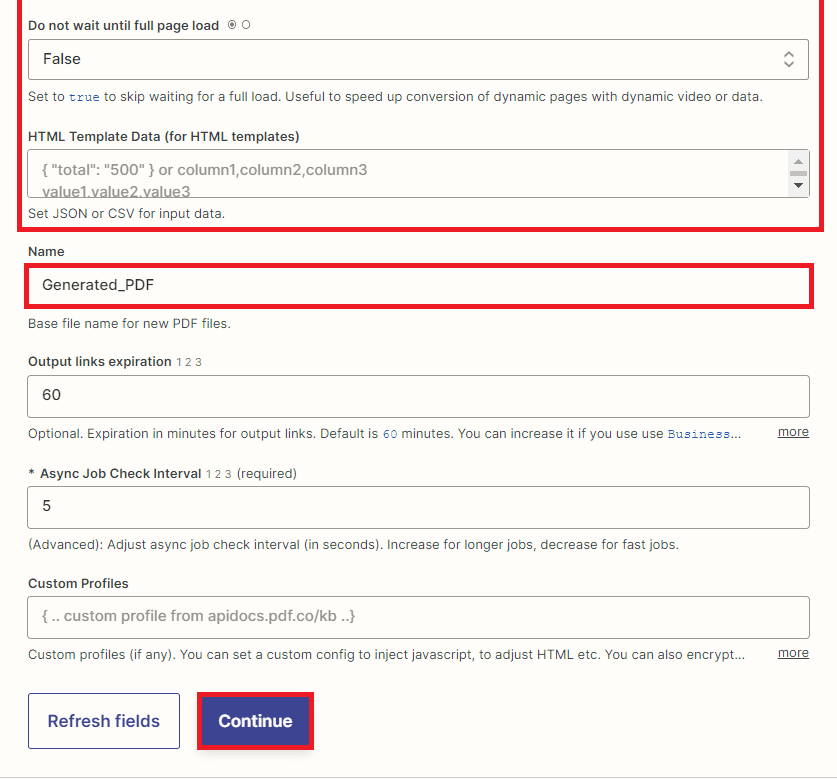Viewport: 837px width, 779px height.
Task: Click the 'Output links expiration' label
Action: (x=99, y=362)
